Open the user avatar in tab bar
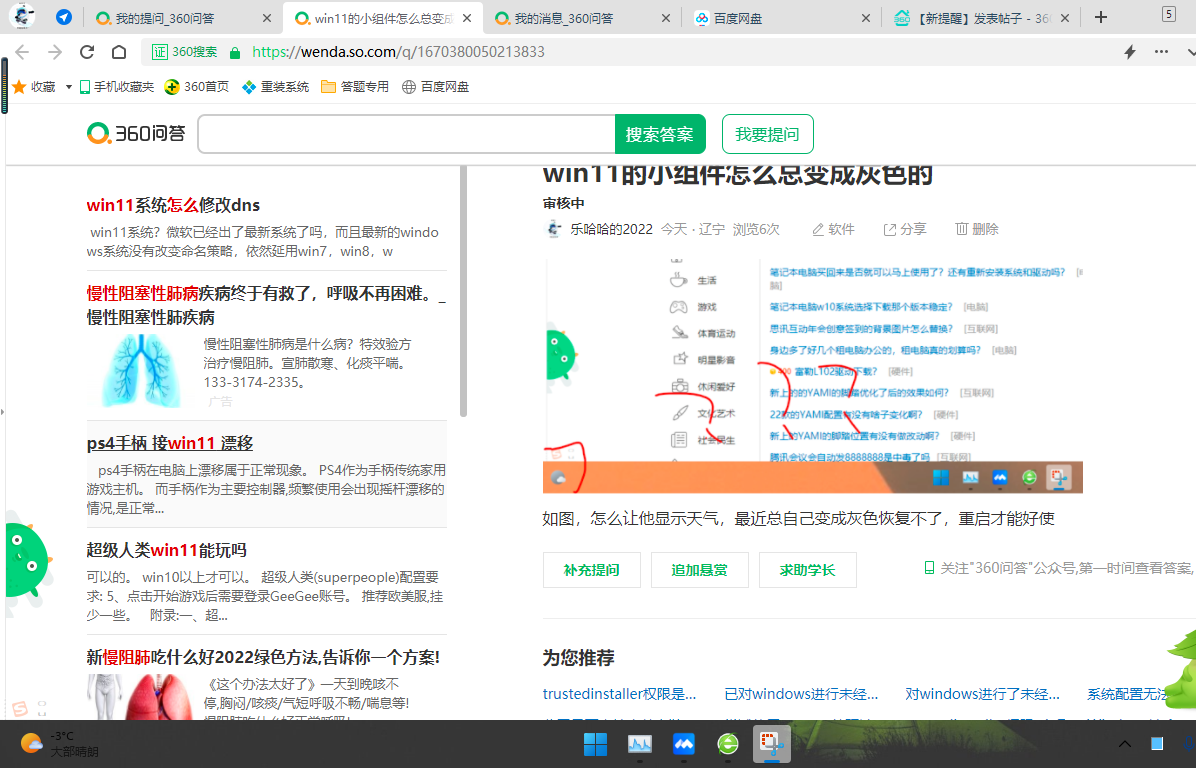 (x=22, y=16)
